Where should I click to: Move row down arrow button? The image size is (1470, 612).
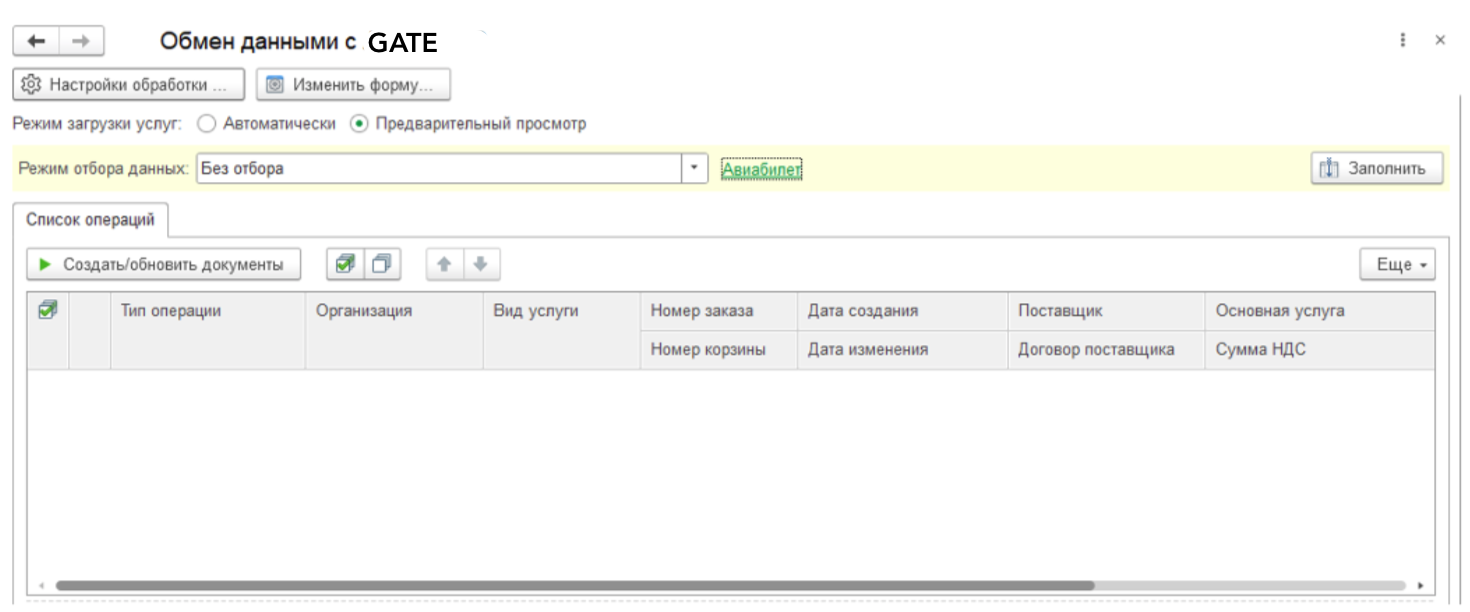(x=481, y=264)
